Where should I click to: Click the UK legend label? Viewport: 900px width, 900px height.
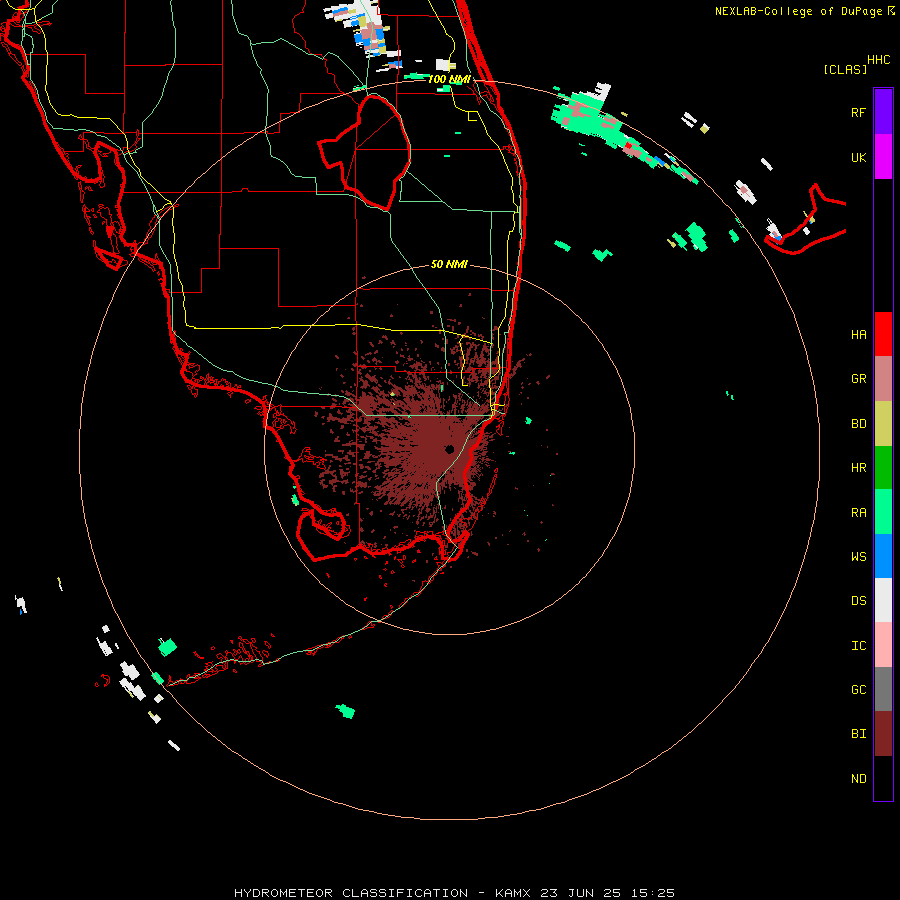coord(858,157)
